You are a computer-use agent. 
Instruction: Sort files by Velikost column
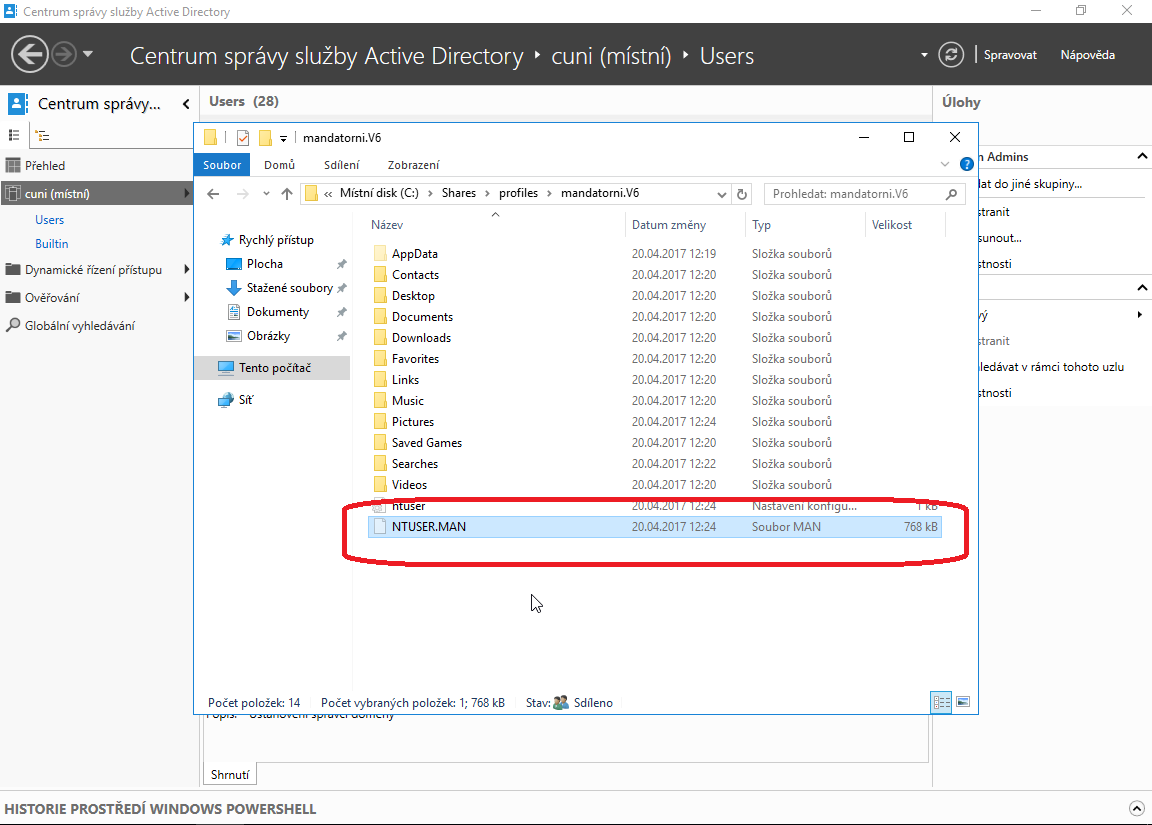coord(892,225)
